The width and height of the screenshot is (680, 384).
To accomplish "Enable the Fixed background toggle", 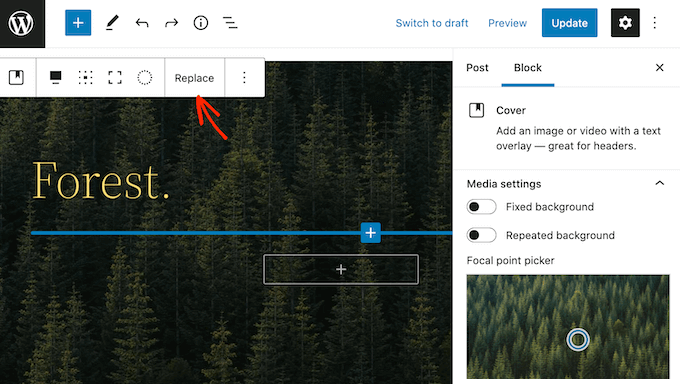I will (481, 207).
